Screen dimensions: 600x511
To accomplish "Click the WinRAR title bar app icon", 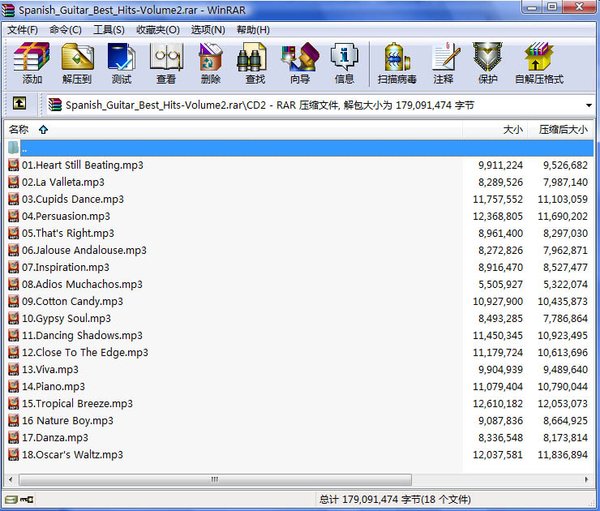I will (8, 10).
